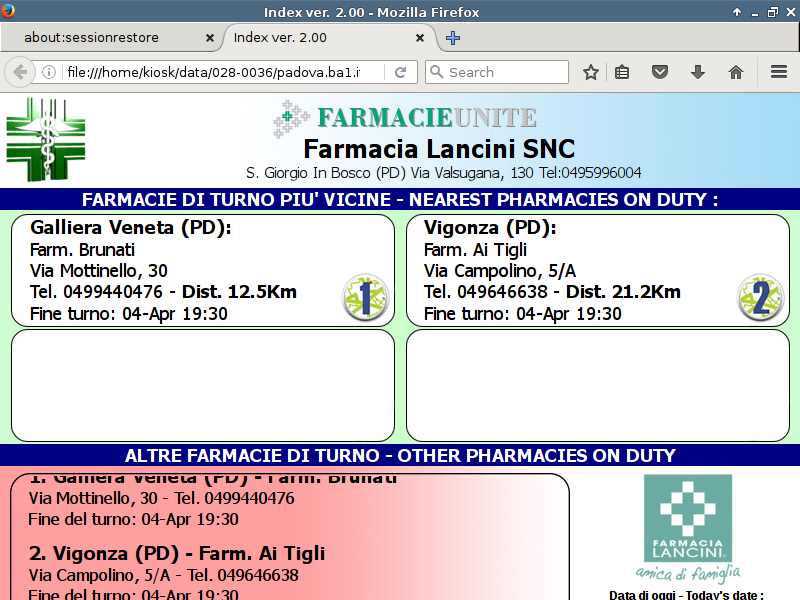The height and width of the screenshot is (600, 800).
Task: Click into the Search input field
Action: [x=505, y=72]
